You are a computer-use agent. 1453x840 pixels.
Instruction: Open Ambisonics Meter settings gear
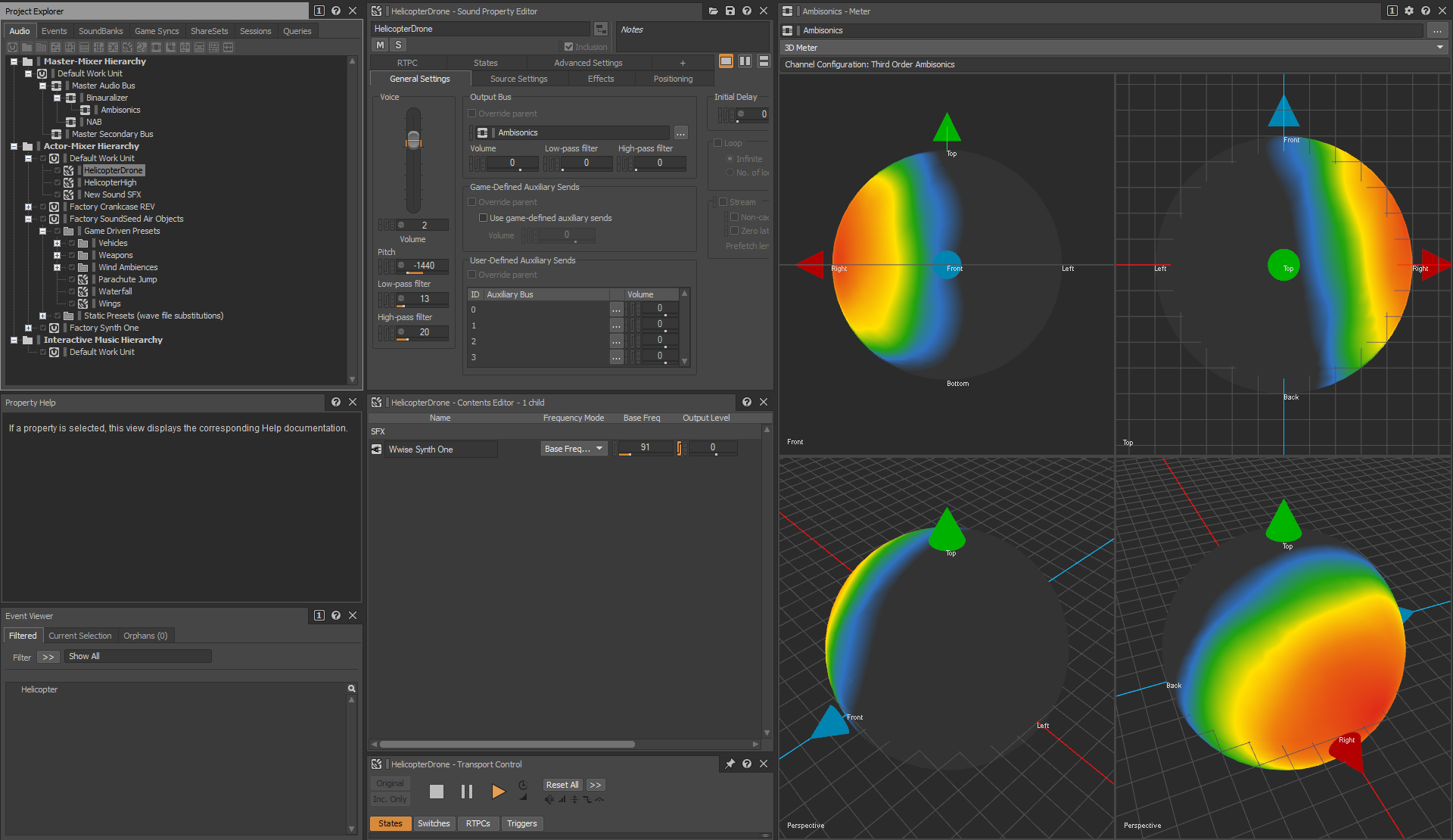pyautogui.click(x=1409, y=11)
